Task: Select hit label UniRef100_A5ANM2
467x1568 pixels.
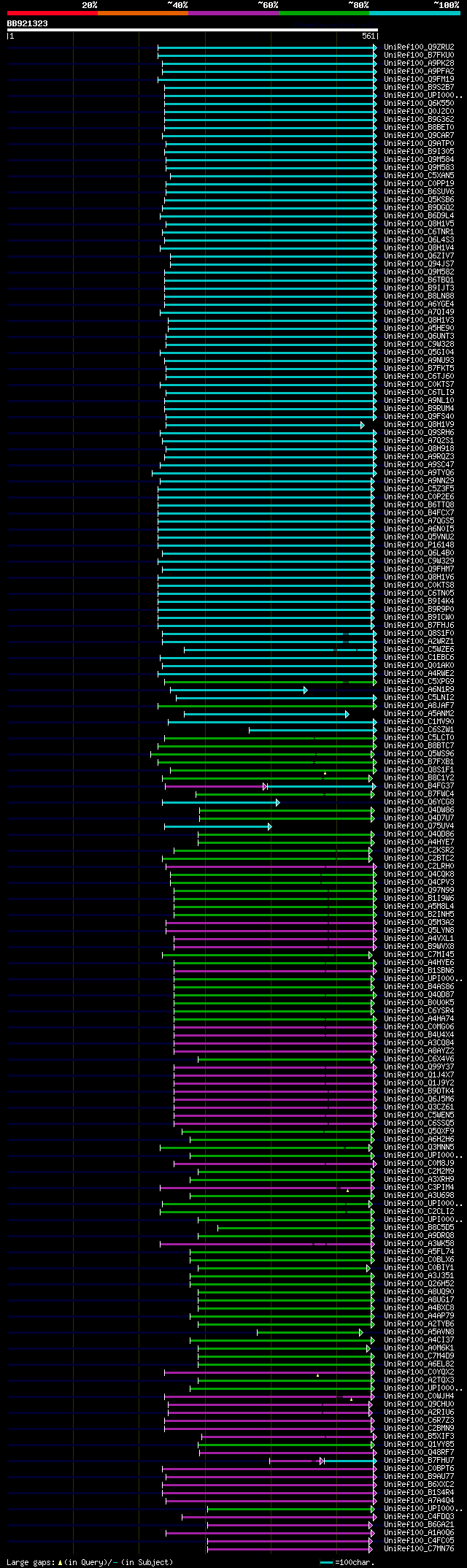Action: [419, 713]
